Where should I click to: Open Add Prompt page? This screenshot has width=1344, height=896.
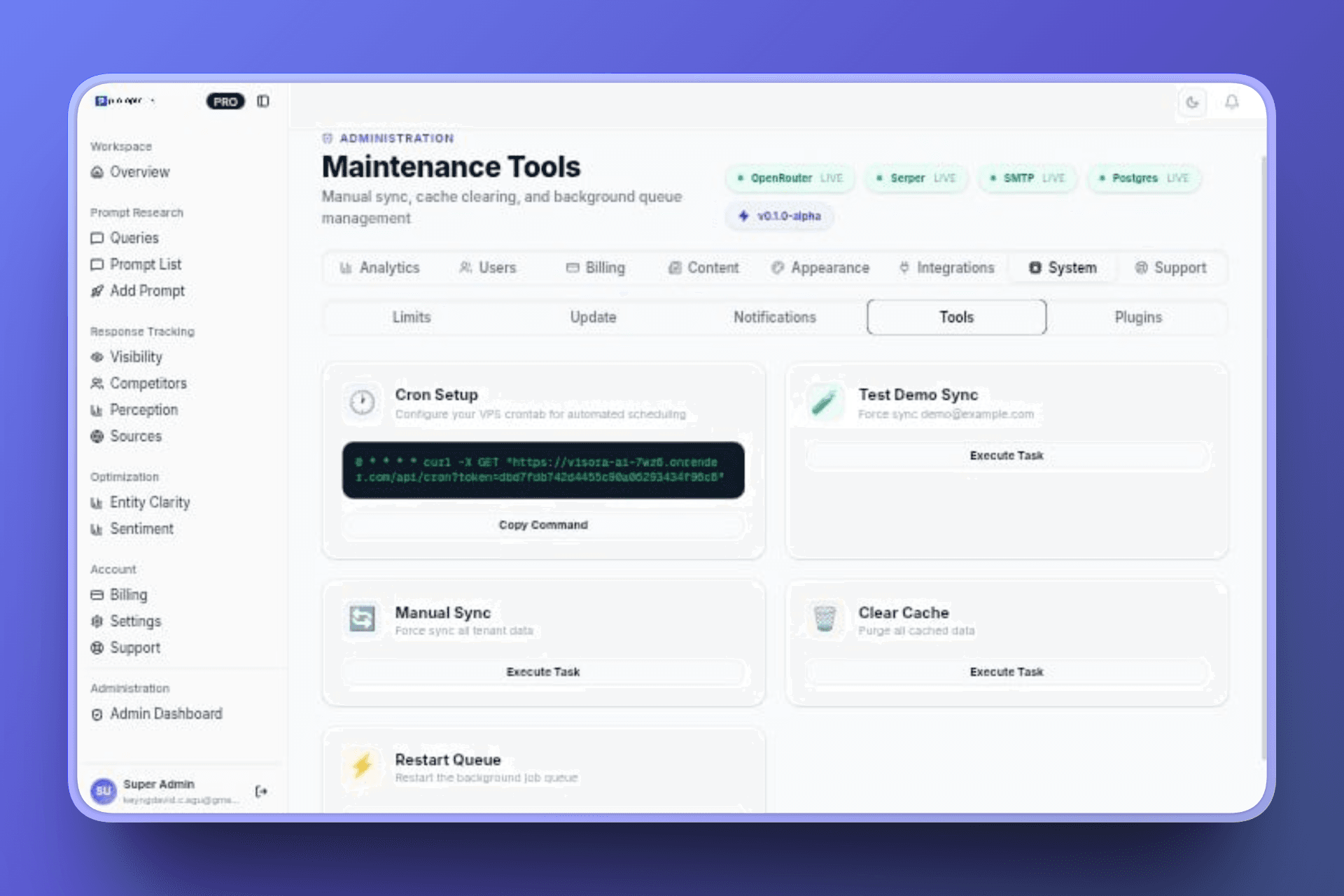click(138, 291)
